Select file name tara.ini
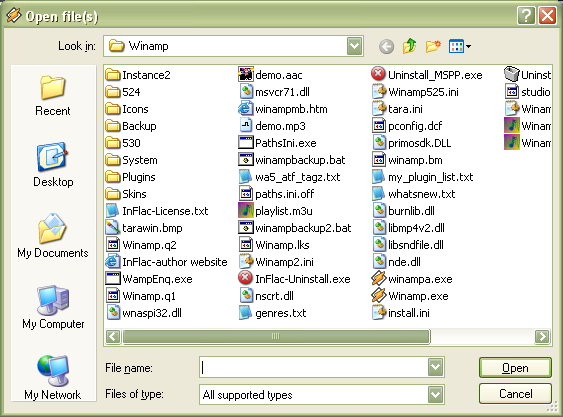Screen dimensions: 563x417 point(405,109)
